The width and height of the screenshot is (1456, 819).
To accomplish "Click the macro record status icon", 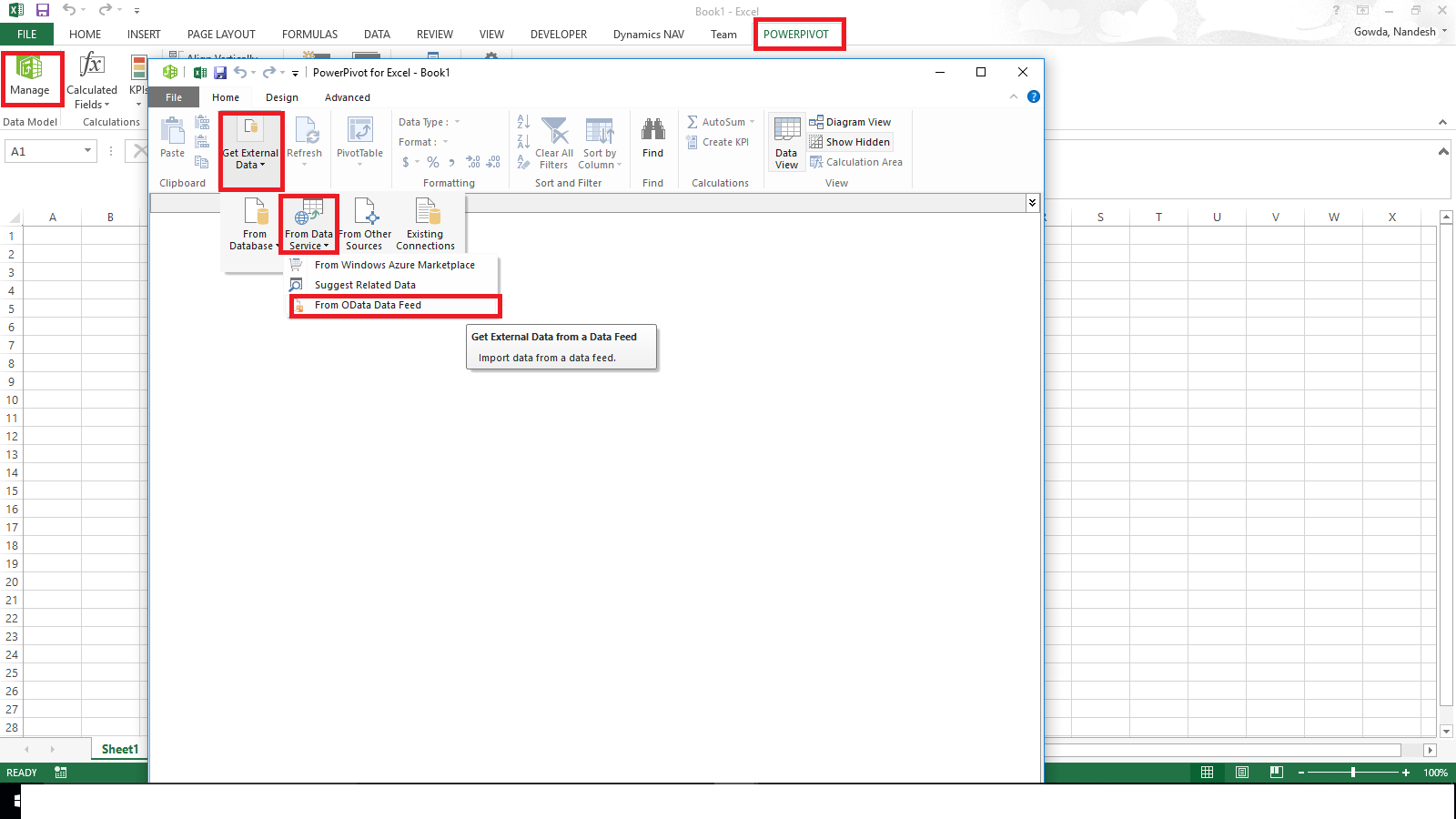I will (60, 773).
